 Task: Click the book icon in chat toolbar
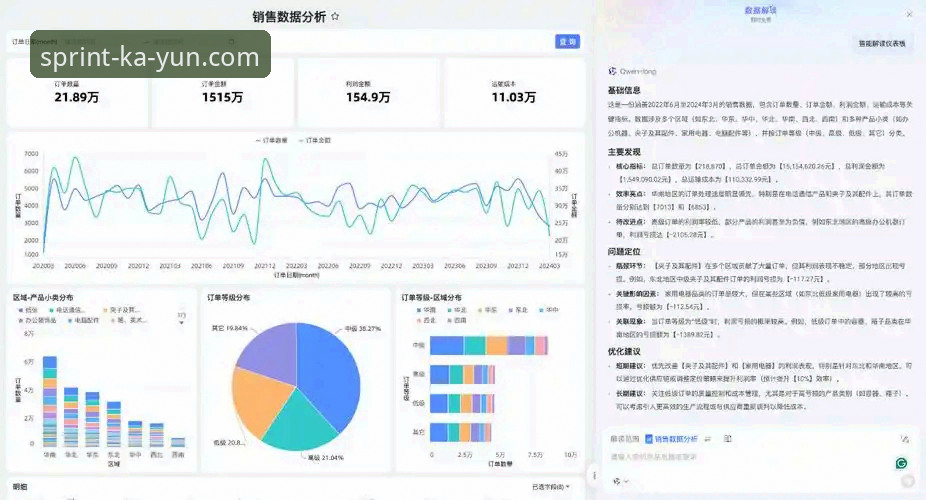pyautogui.click(x=728, y=439)
